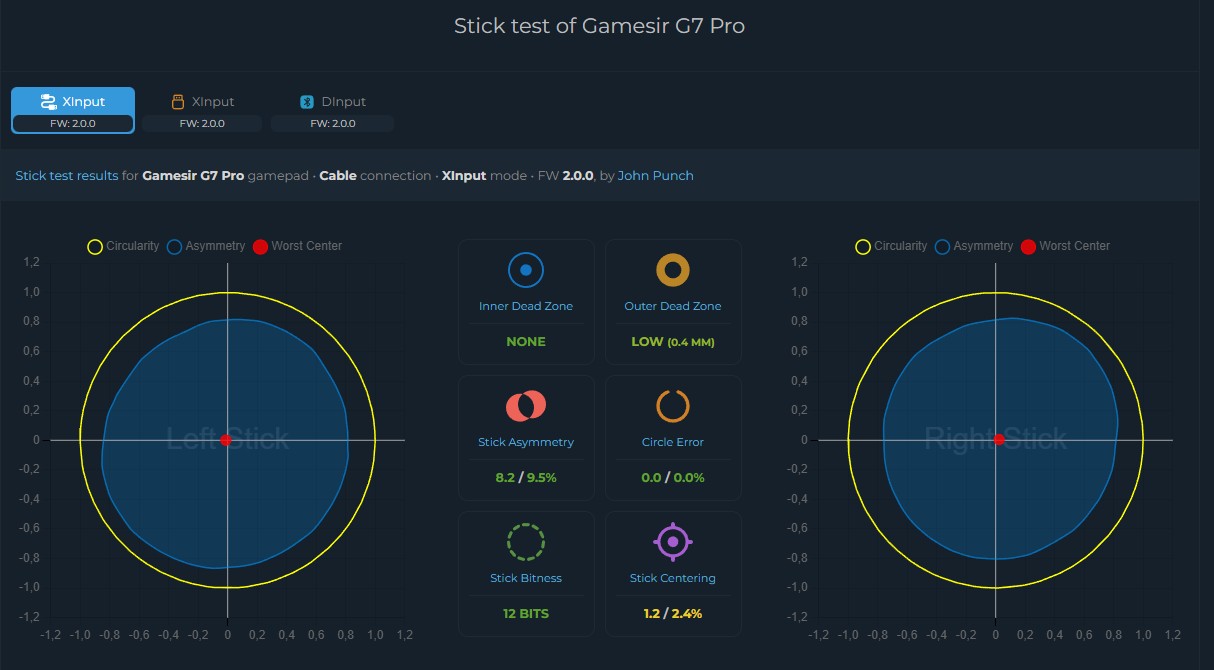Click the dongle icon on second XInput tab
This screenshot has width=1214, height=670.
click(x=177, y=102)
